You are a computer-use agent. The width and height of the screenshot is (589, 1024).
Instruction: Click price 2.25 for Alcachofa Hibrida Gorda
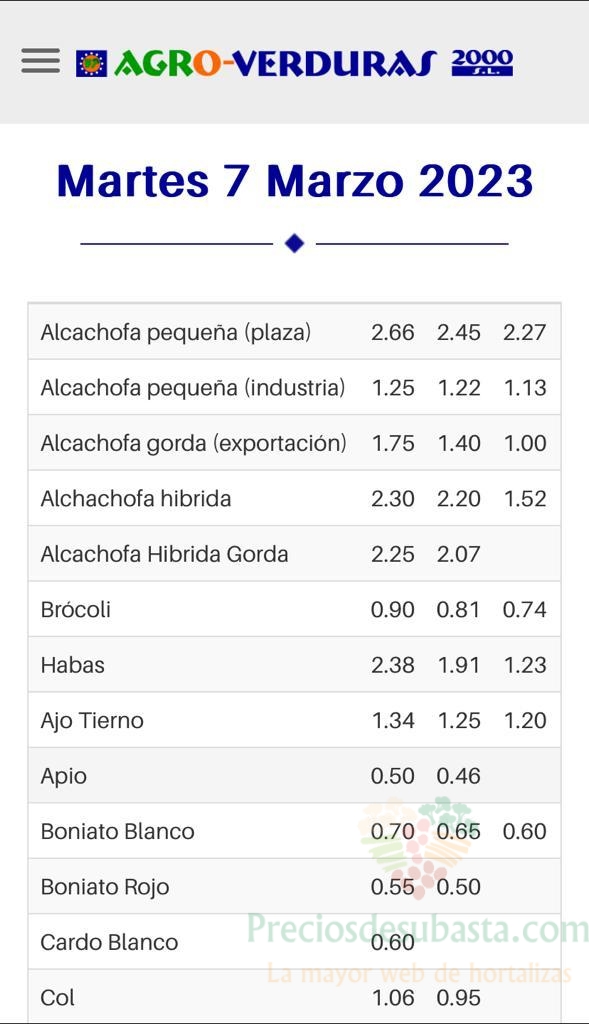[392, 554]
